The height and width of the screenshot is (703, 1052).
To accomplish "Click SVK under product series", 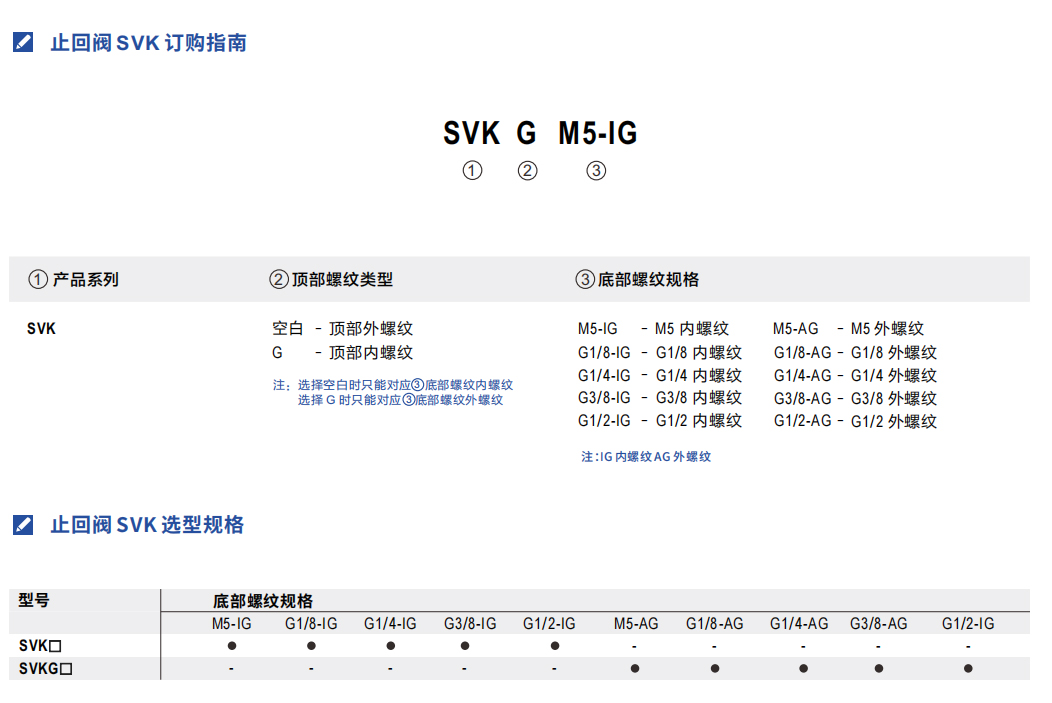I will pyautogui.click(x=41, y=329).
